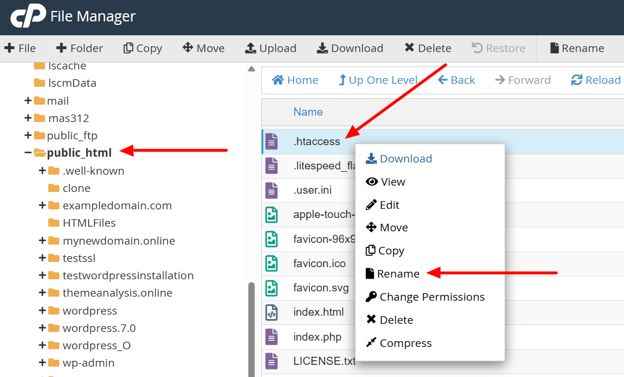Choose Rename from the context menu
This screenshot has height=377, width=624.
pyautogui.click(x=392, y=274)
